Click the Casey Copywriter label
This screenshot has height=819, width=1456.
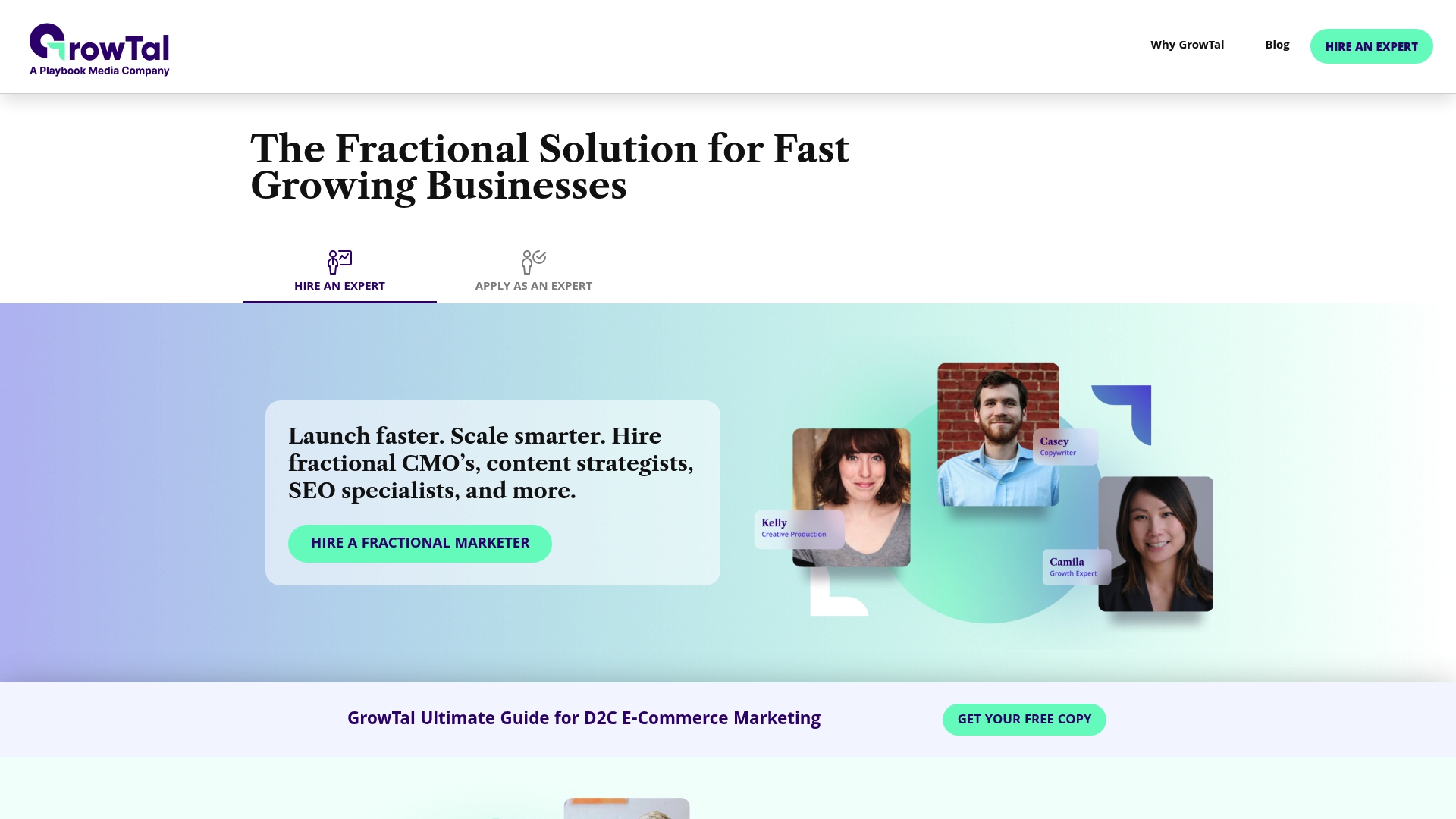pyautogui.click(x=1065, y=447)
